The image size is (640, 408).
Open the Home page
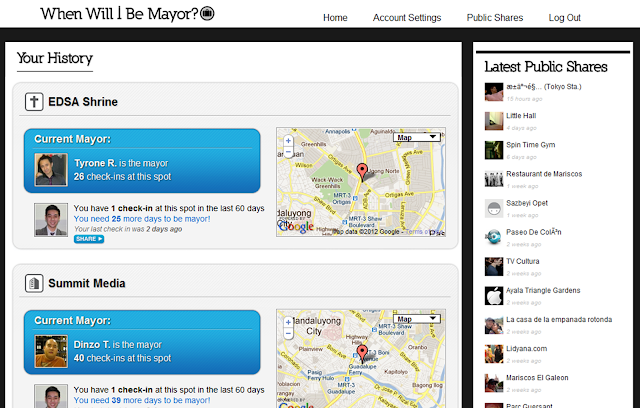point(335,18)
